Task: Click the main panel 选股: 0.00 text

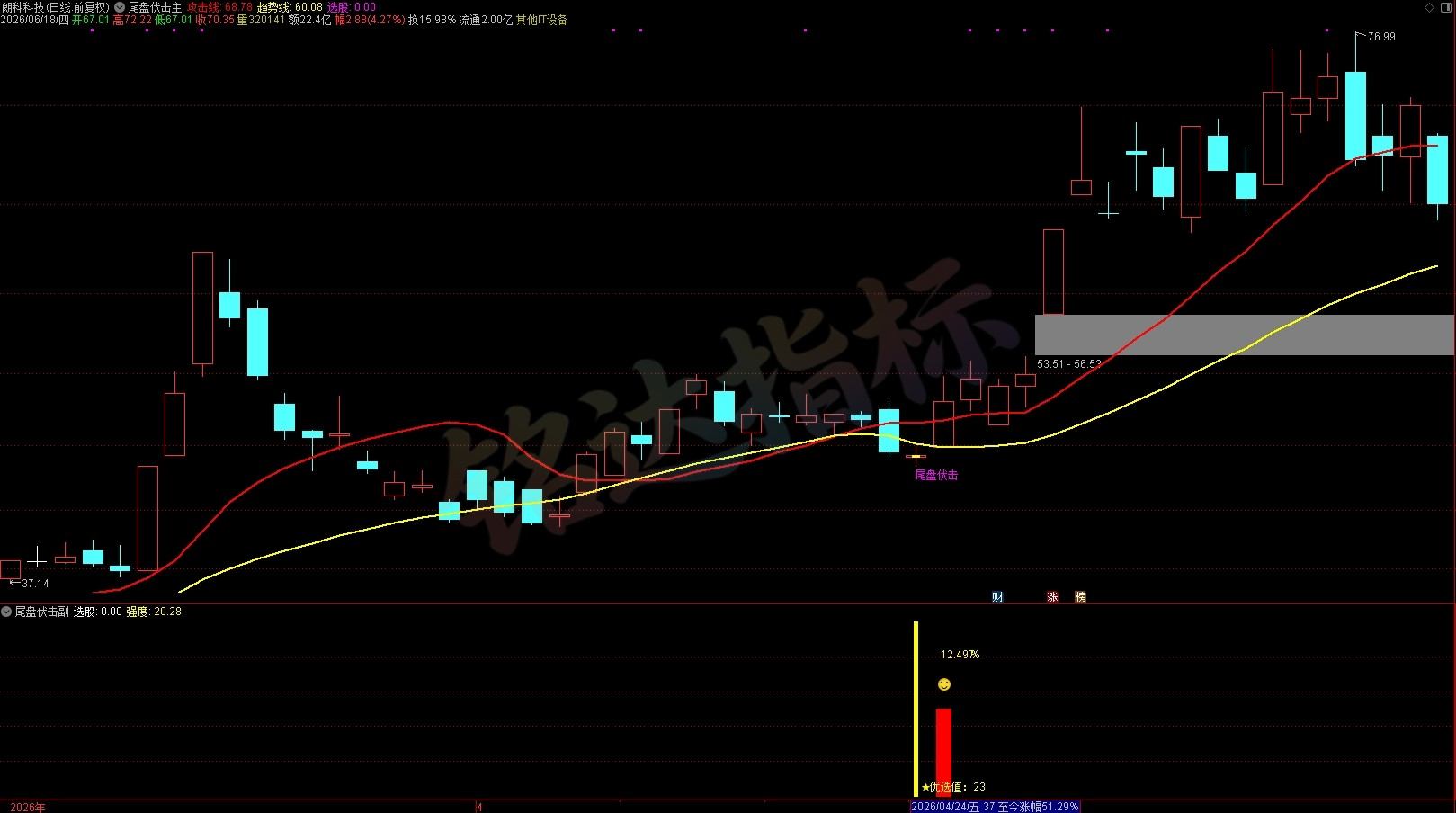Action: [352, 7]
